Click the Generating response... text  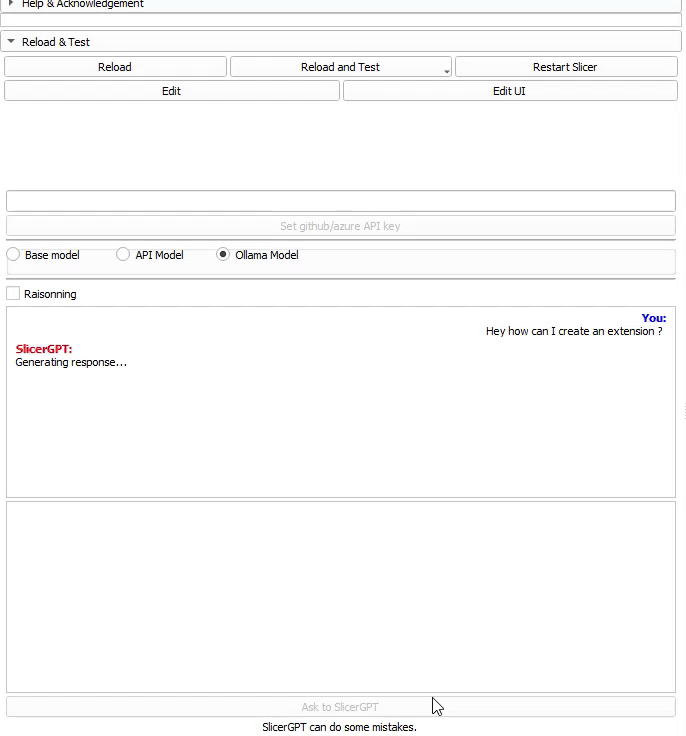click(x=71, y=362)
